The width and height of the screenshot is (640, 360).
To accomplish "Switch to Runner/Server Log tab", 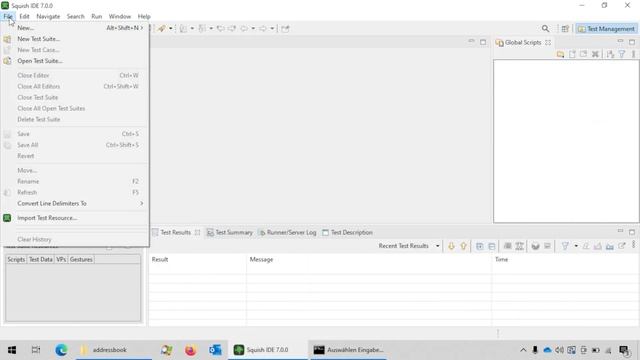I will pyautogui.click(x=288, y=232).
